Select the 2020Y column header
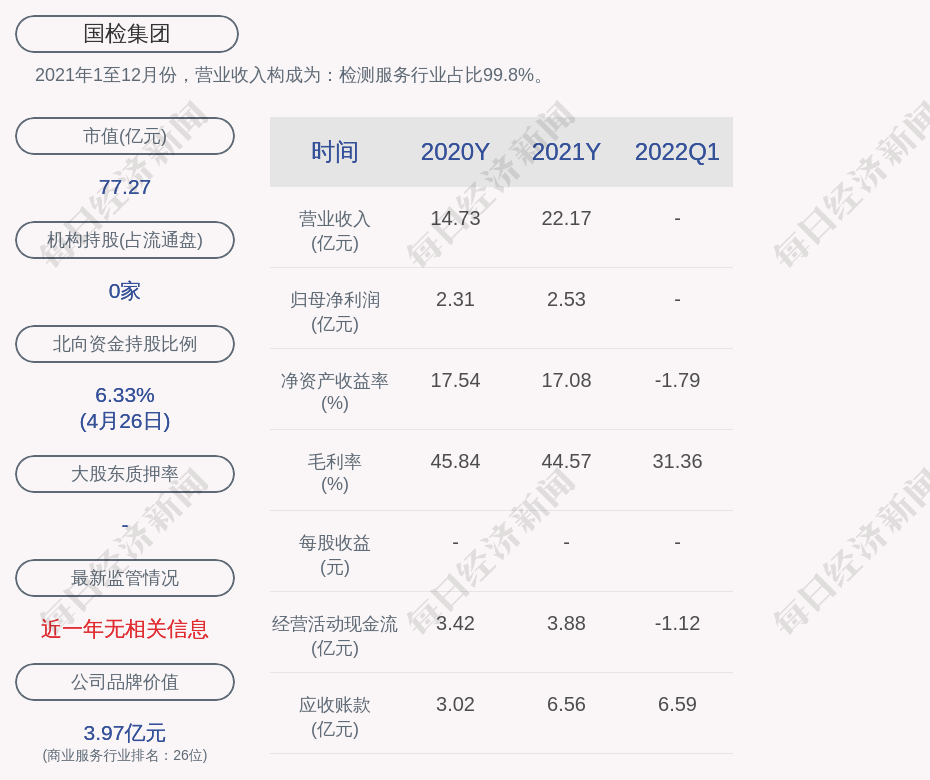 (455, 152)
